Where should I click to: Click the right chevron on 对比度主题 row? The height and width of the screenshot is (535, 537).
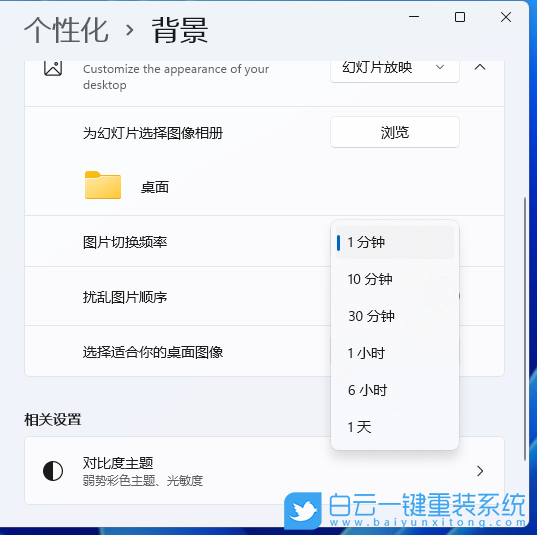tap(480, 471)
